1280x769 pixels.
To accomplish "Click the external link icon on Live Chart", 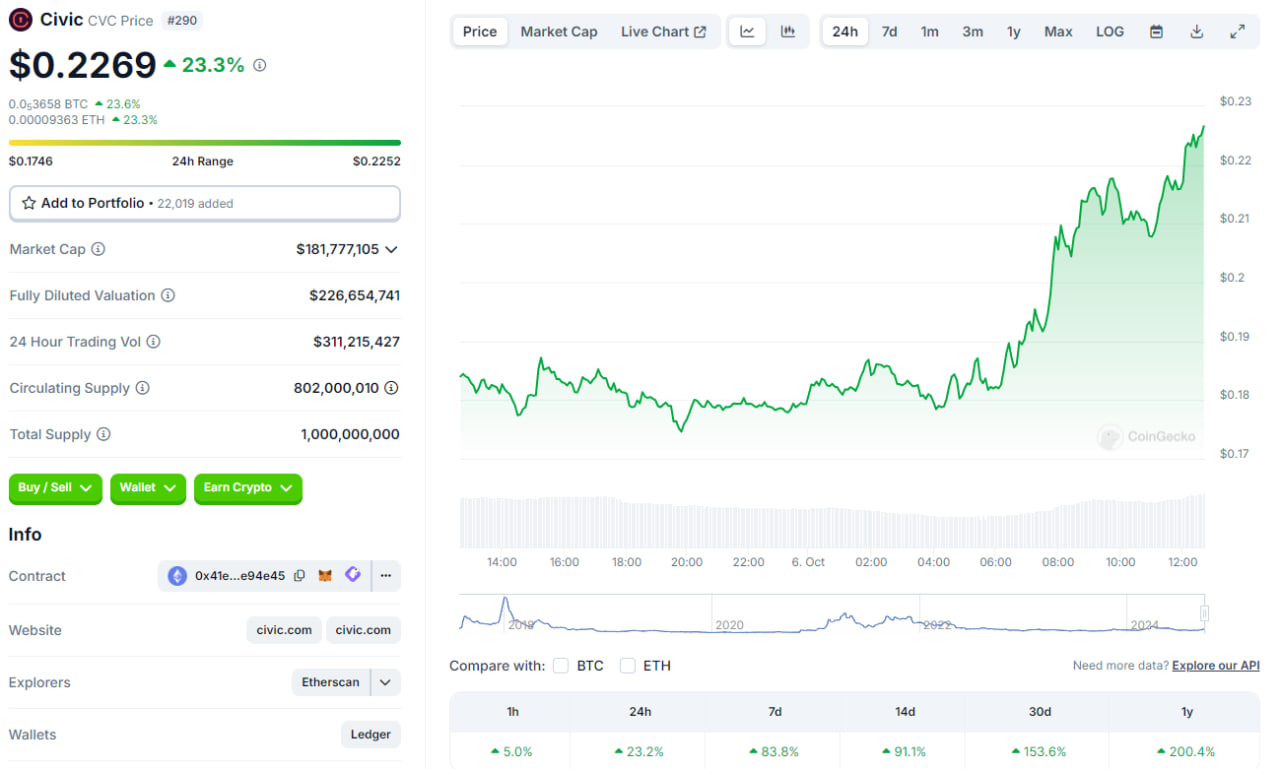I will pyautogui.click(x=700, y=32).
